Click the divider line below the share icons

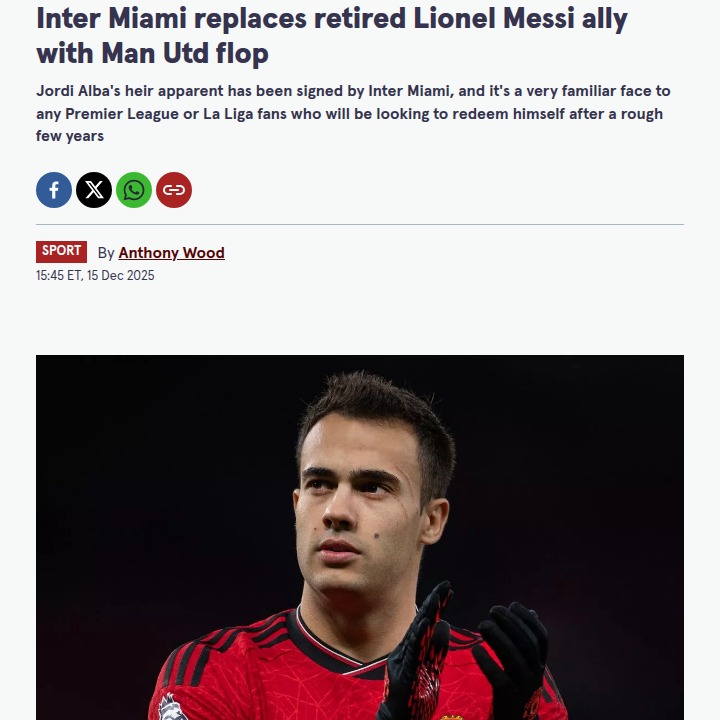360,224
